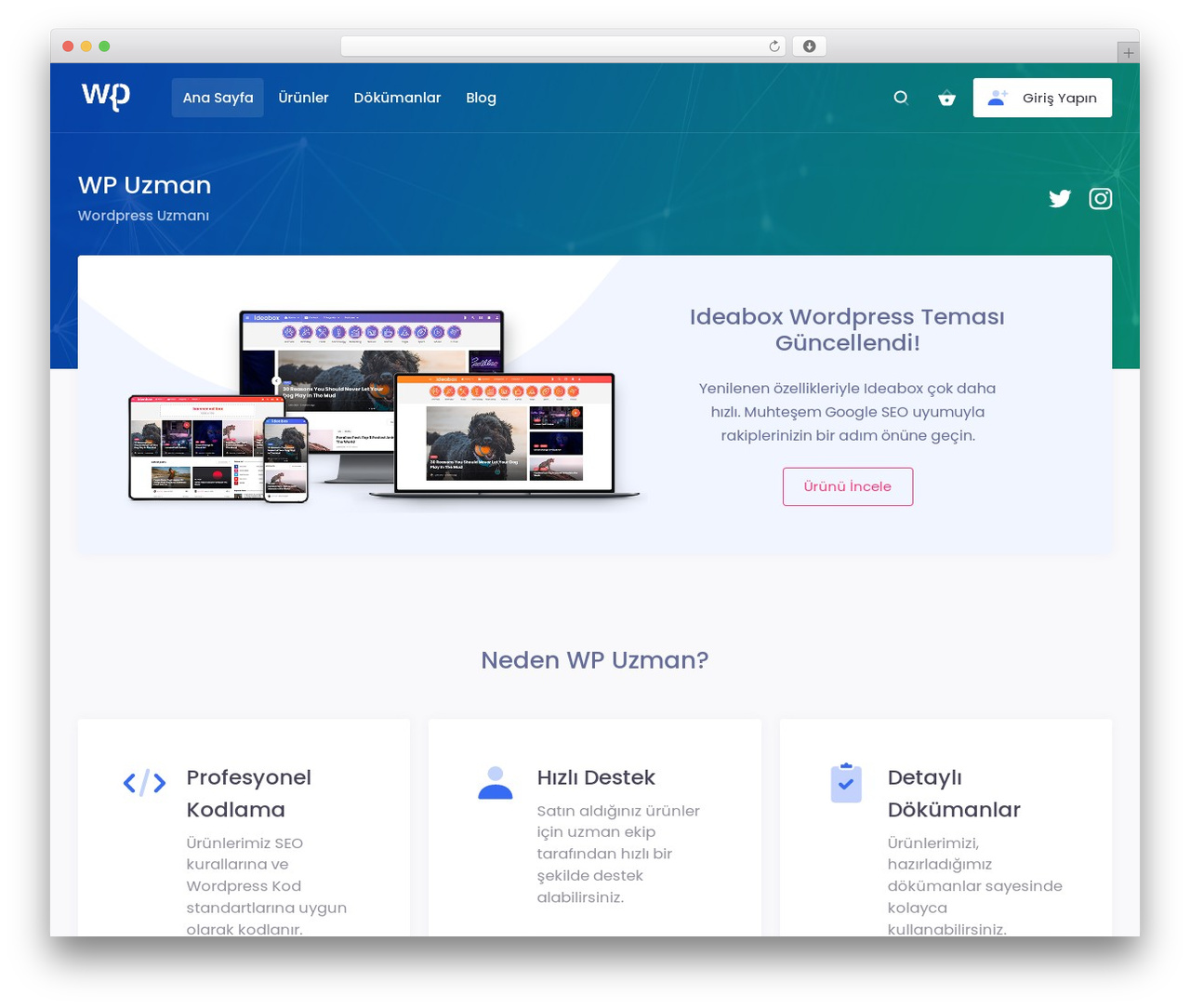Click the WP Uzman site title
This screenshot has height=1008, width=1190.
(x=144, y=185)
